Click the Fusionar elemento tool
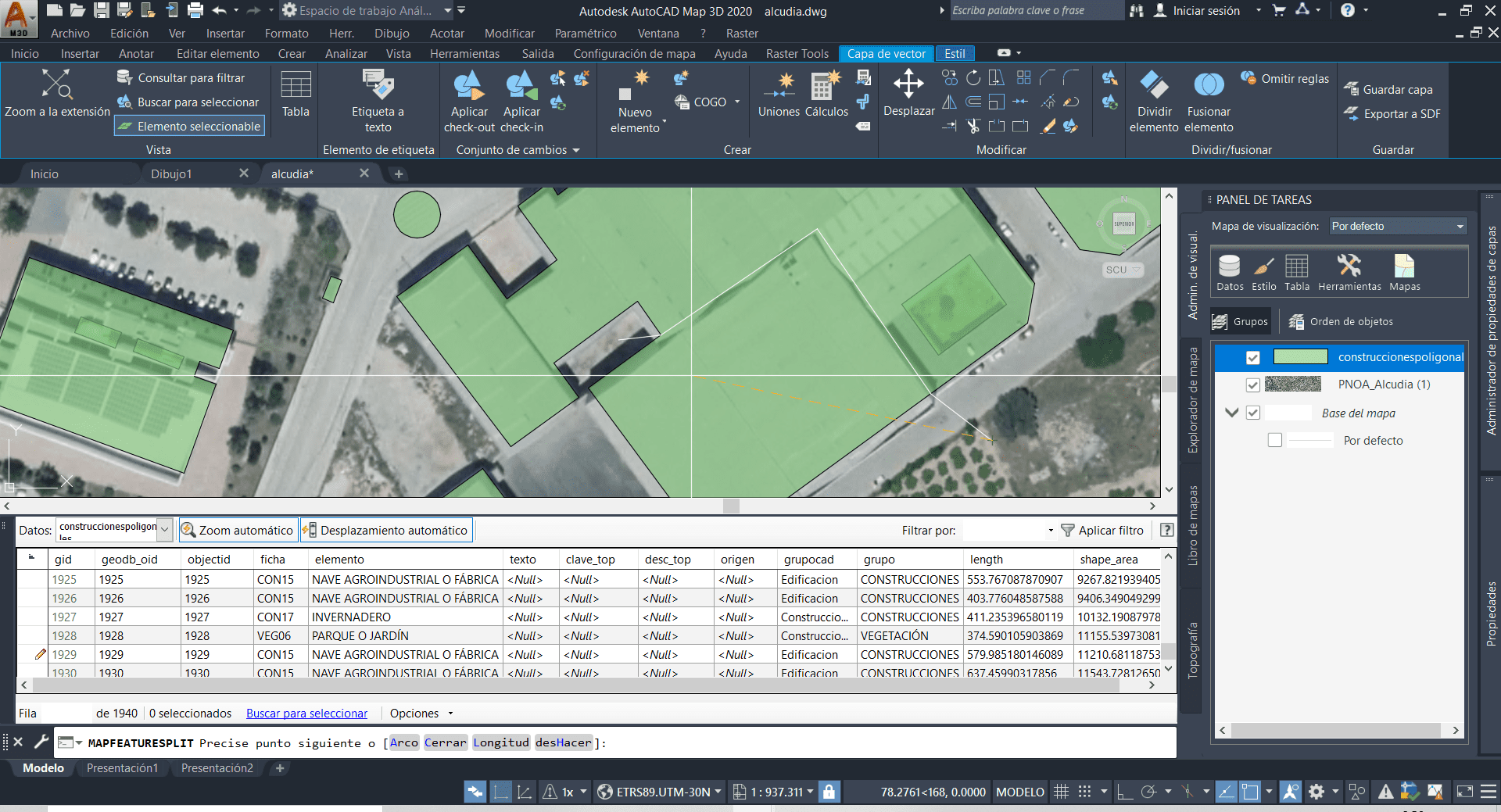Image resolution: width=1501 pixels, height=812 pixels. coord(1208,102)
